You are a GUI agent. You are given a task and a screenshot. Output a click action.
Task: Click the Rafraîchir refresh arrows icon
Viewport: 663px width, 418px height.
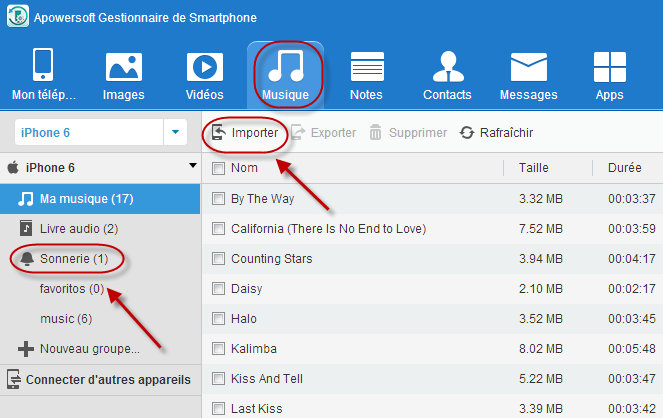click(467, 133)
